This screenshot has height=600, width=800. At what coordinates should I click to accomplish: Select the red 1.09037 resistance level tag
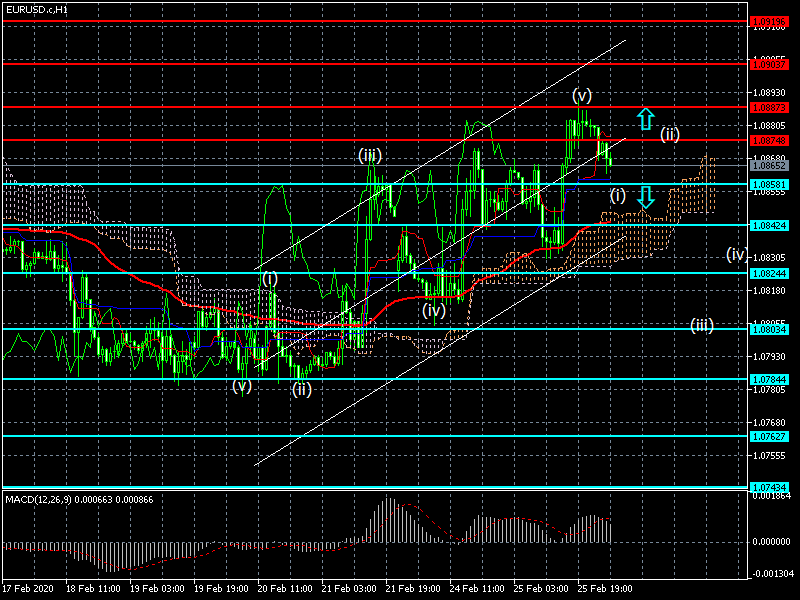coord(770,64)
